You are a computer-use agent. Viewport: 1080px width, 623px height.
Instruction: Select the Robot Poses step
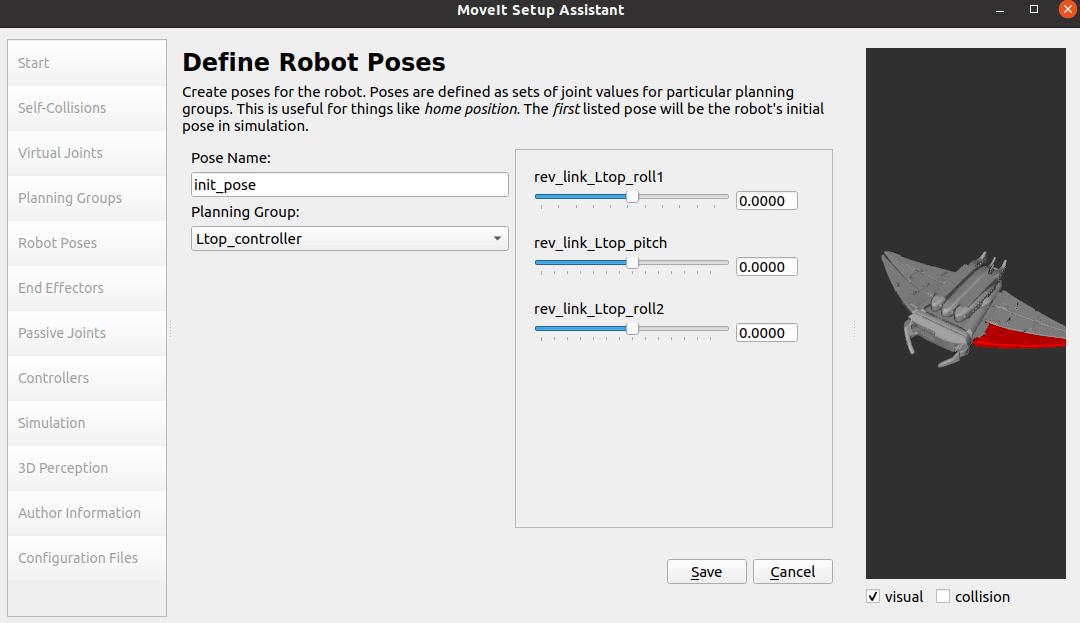(x=87, y=243)
